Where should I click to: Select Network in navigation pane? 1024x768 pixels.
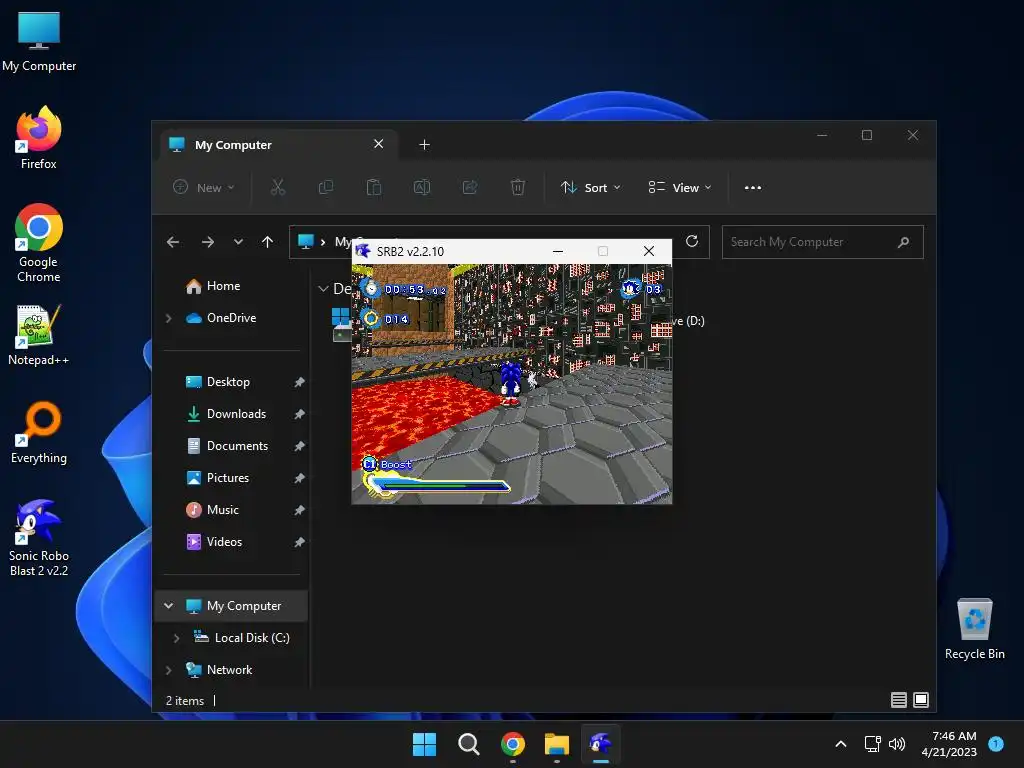[219, 670]
